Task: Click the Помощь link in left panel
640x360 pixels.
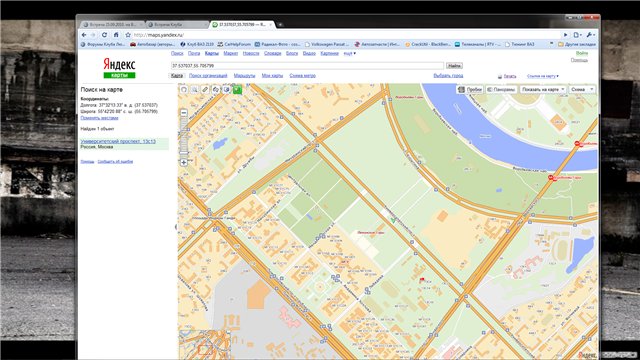Action: pyautogui.click(x=87, y=162)
